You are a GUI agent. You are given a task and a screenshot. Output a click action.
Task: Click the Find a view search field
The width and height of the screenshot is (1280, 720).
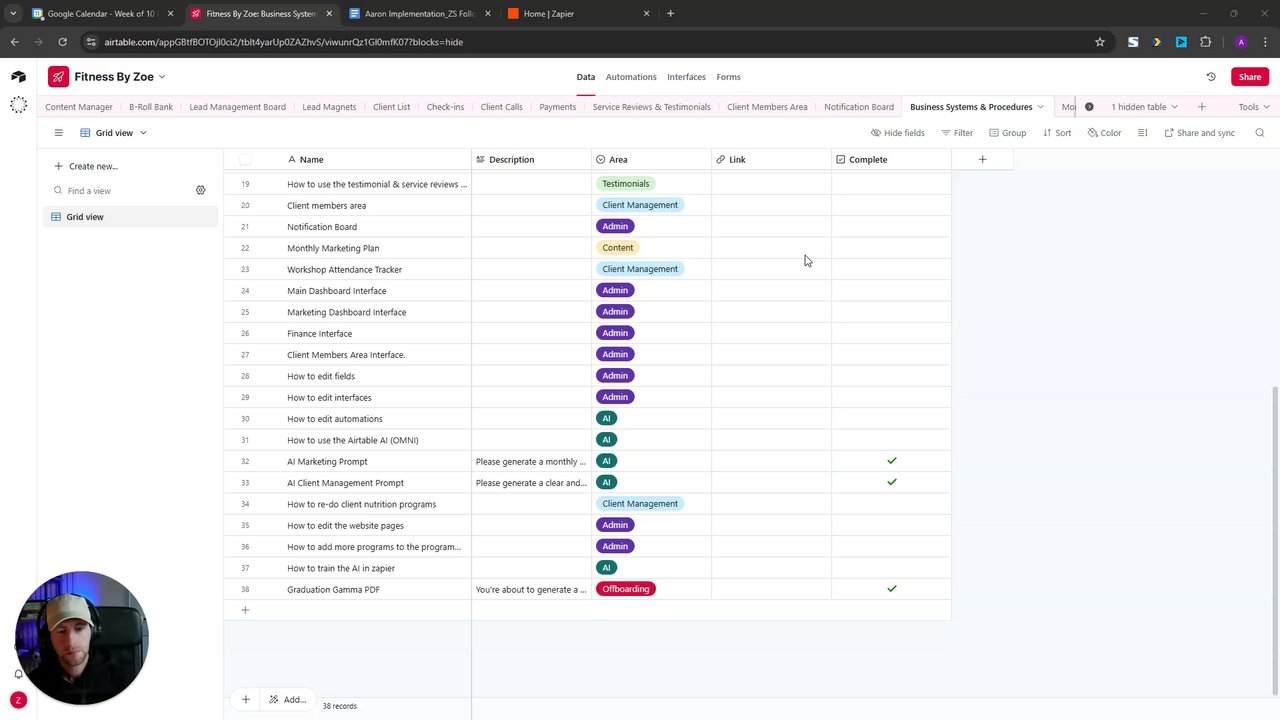point(125,191)
